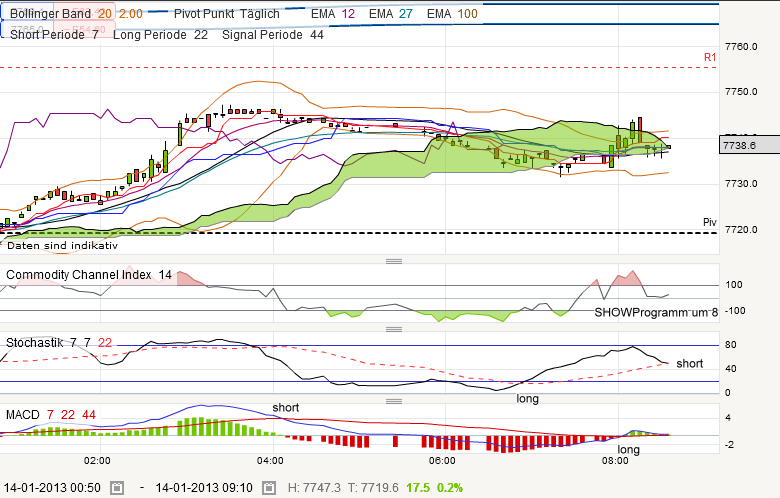The image size is (780, 498).
Task: Click the Piv pivot line label
Action: click(710, 222)
